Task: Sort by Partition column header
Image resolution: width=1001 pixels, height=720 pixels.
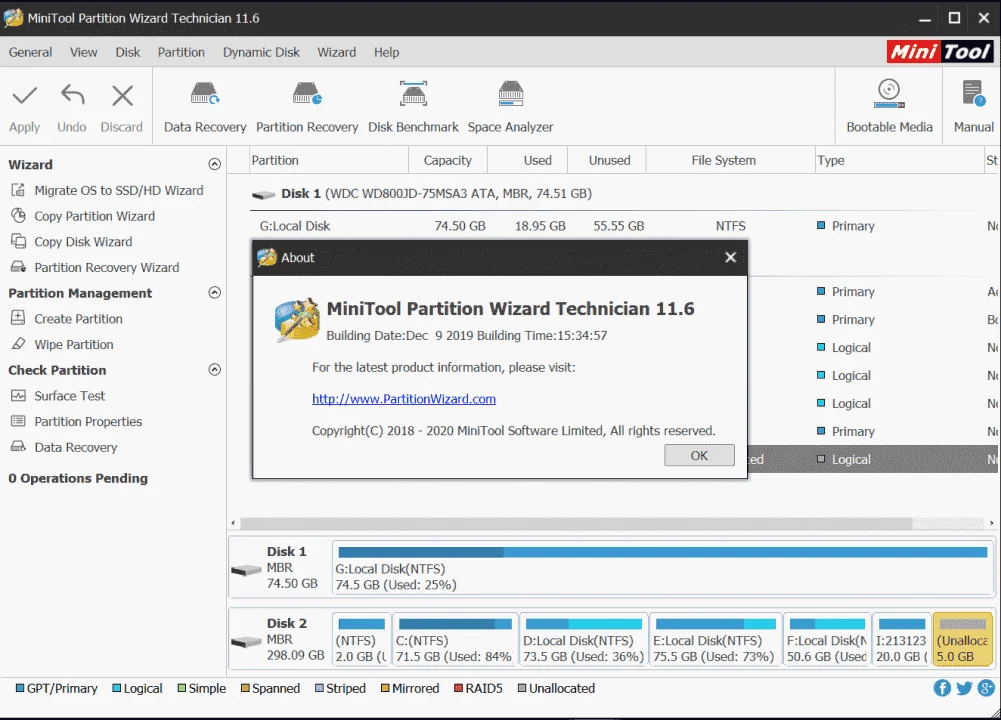Action: (327, 160)
